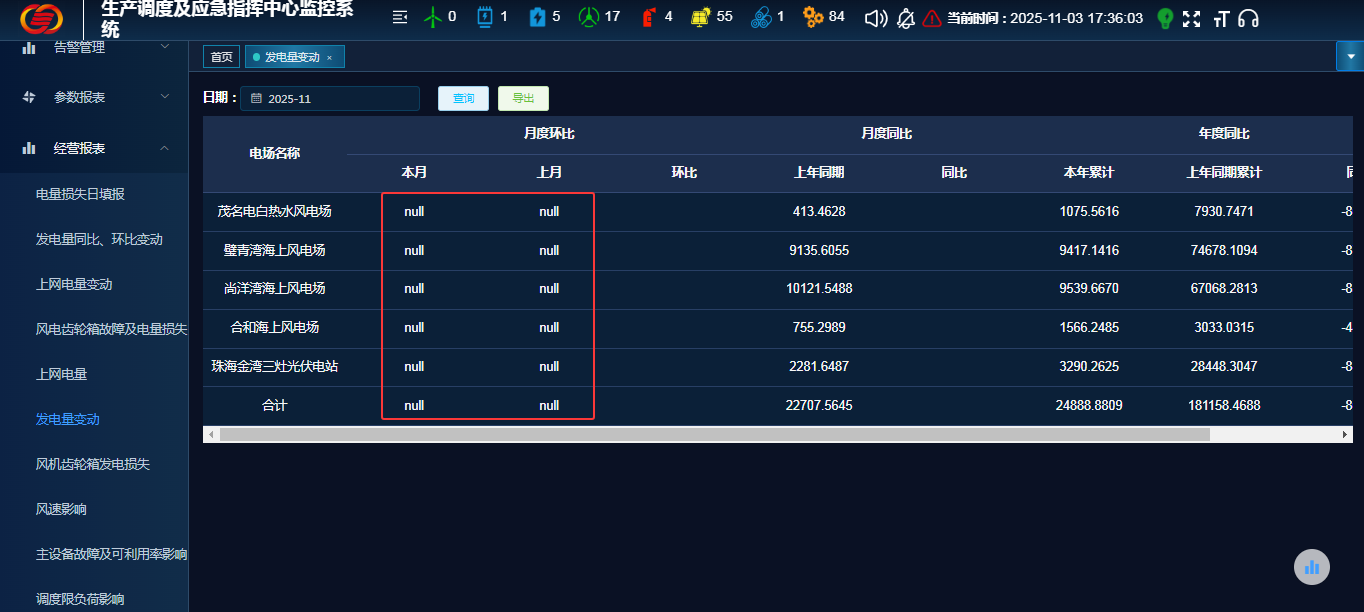Click the solar panel count icon
This screenshot has width=1364, height=612.
click(x=701, y=17)
